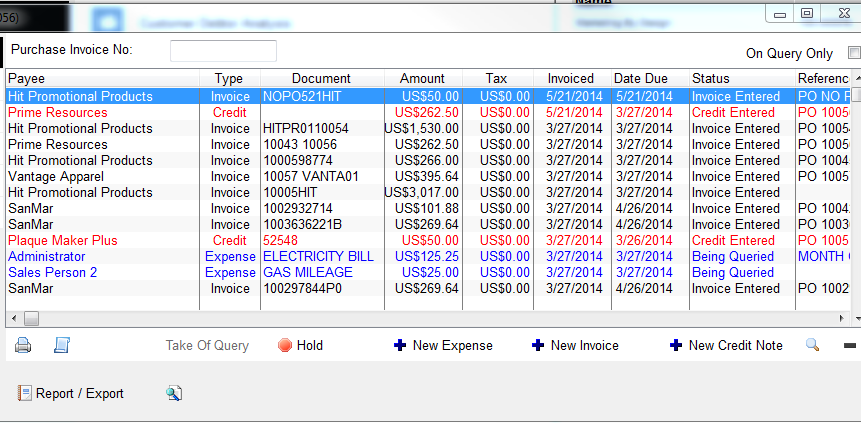The width and height of the screenshot is (861, 423).
Task: Click the US$3,017.00 amount cell
Action: coord(423,192)
